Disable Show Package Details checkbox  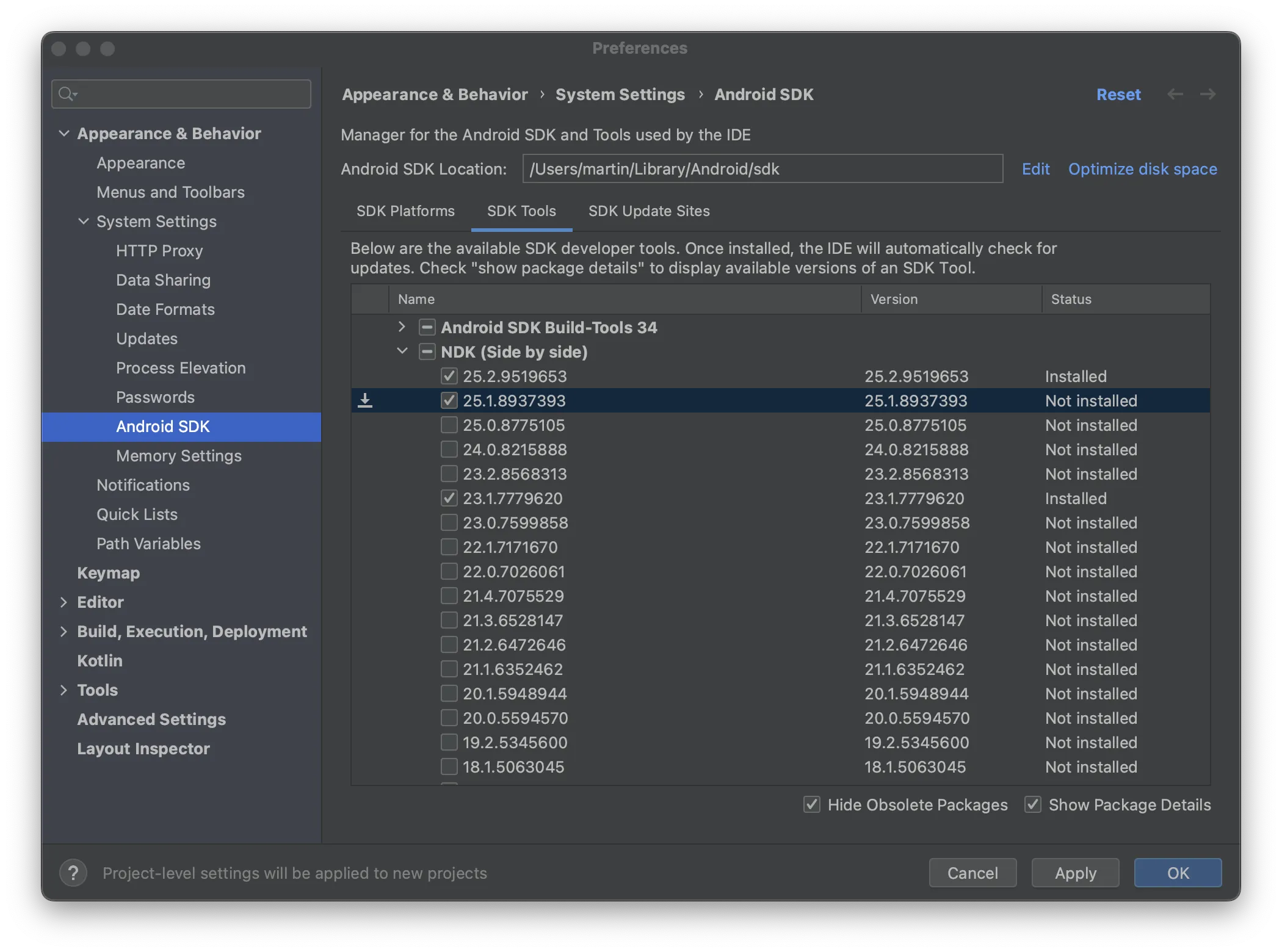point(1033,805)
